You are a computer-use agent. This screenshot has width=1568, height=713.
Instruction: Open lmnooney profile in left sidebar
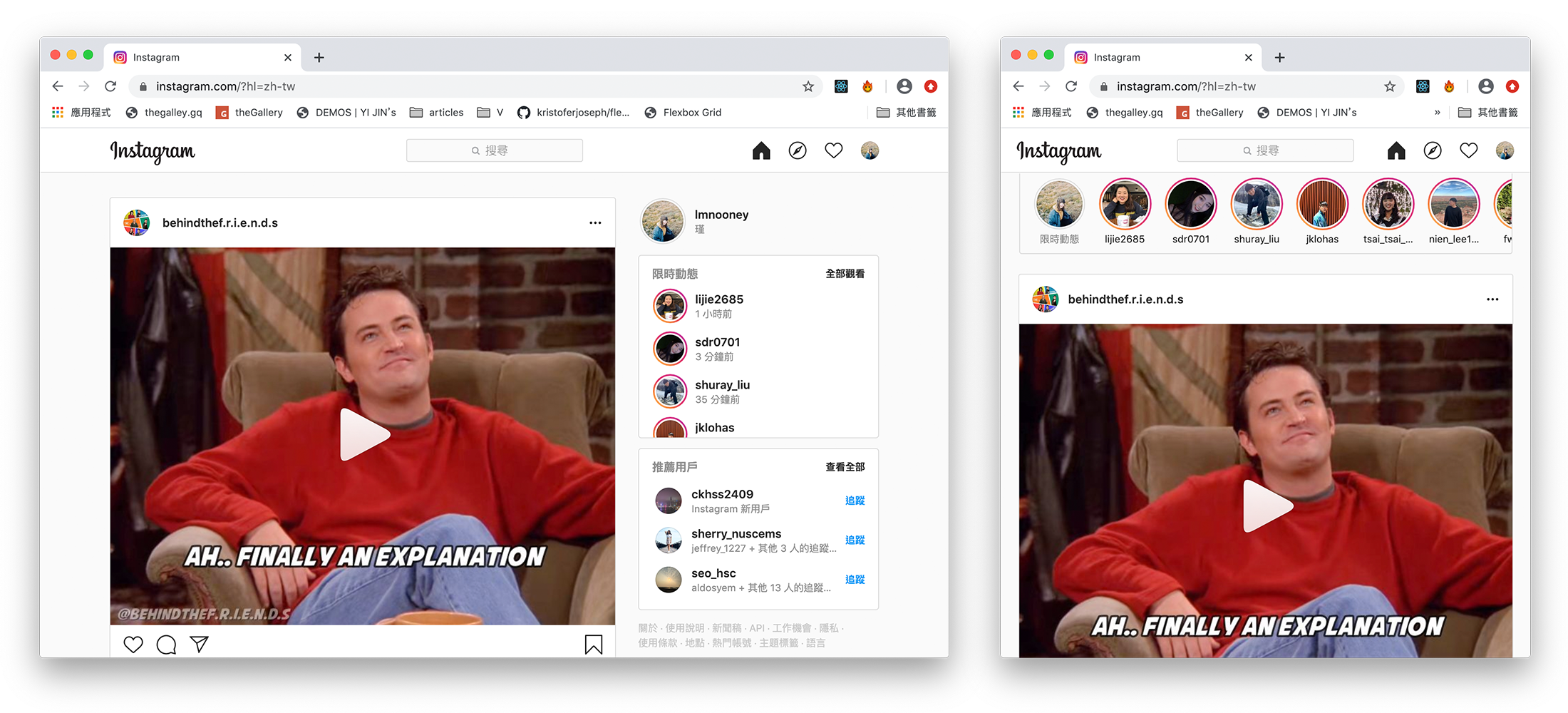721,215
